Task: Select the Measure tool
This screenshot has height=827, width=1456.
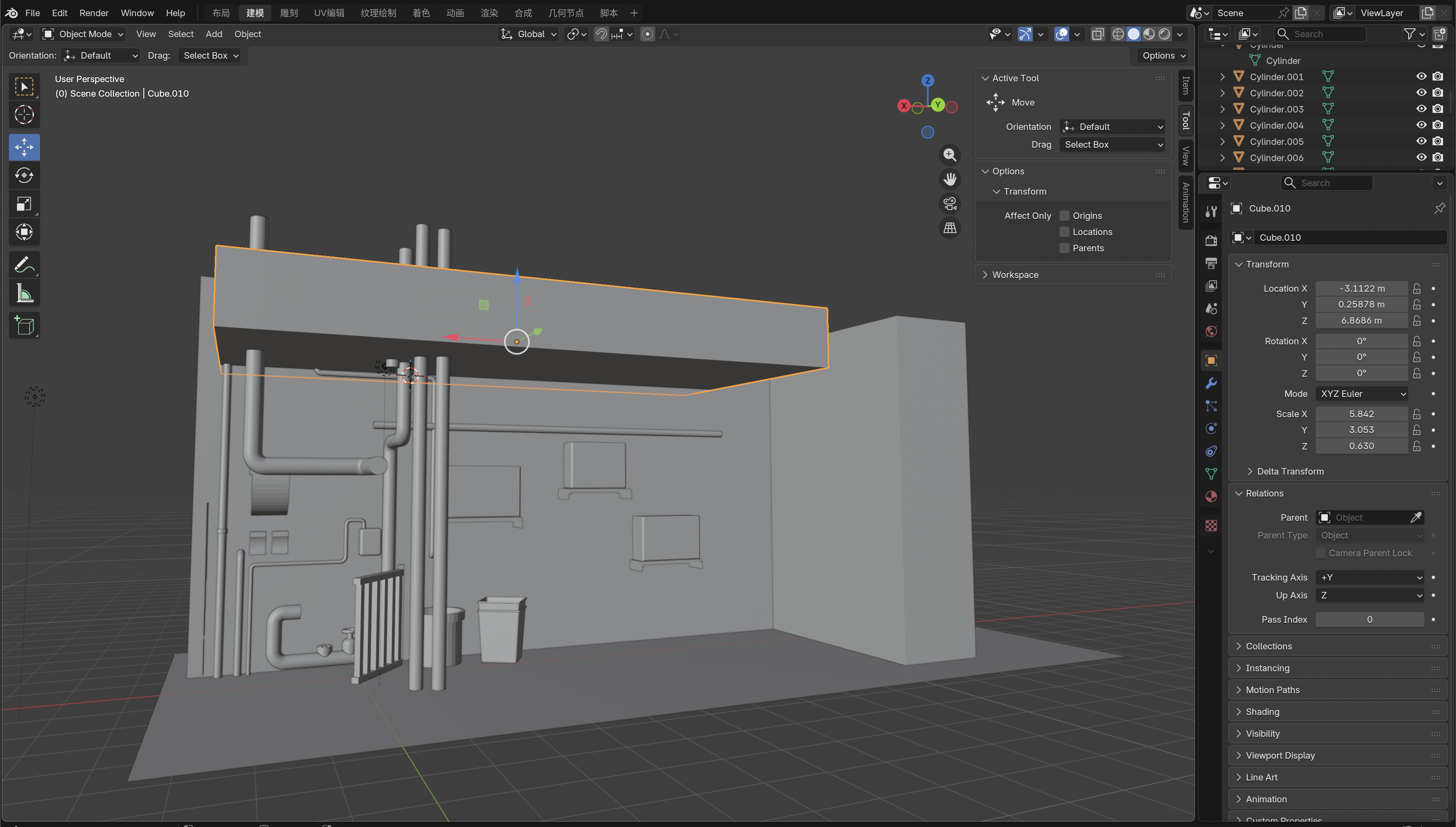Action: point(24,293)
